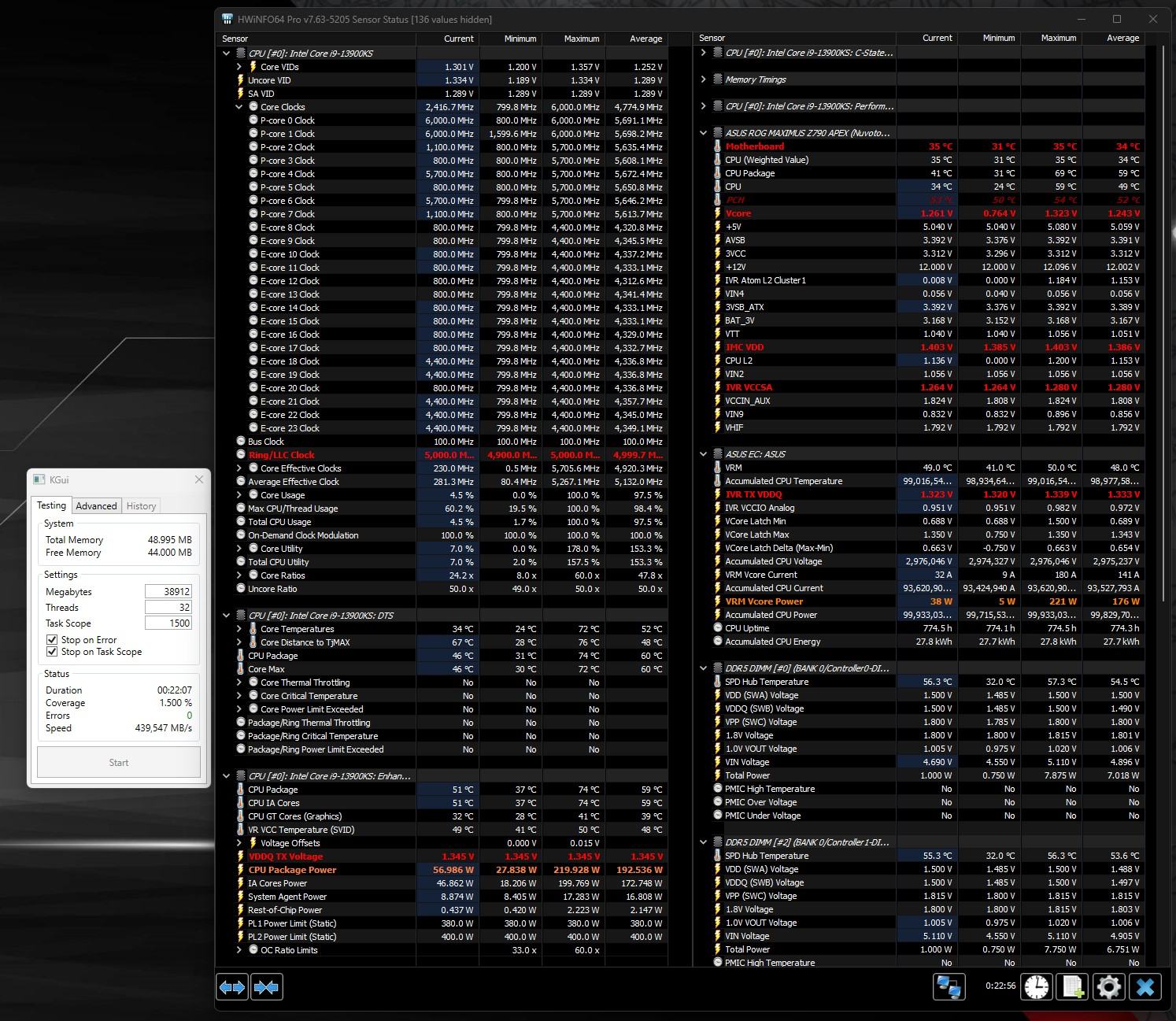Expand the Core Thermal Throttling row
Viewport: 1176px width, 1021px height.
pos(239,683)
